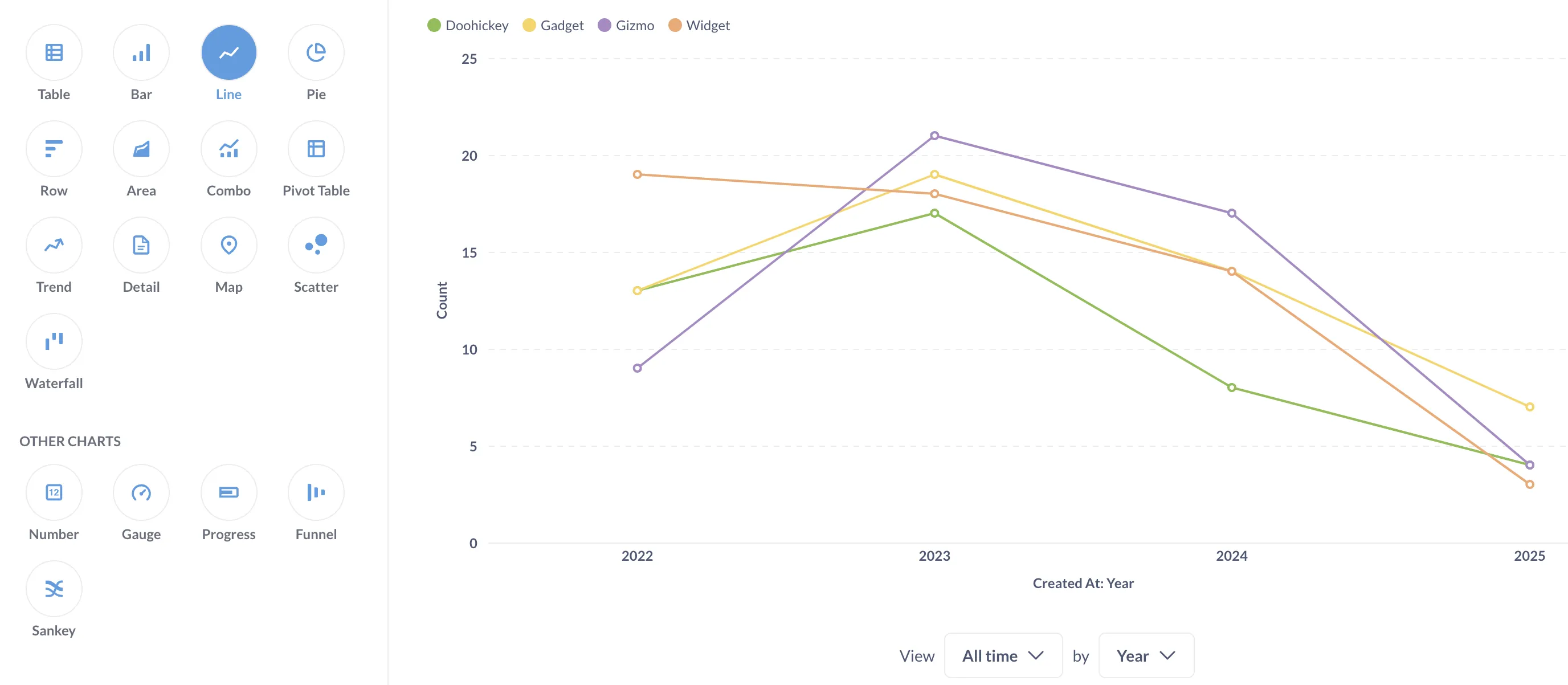Click the Gizmo 2023 data point
1568x685 pixels.
[x=934, y=136]
